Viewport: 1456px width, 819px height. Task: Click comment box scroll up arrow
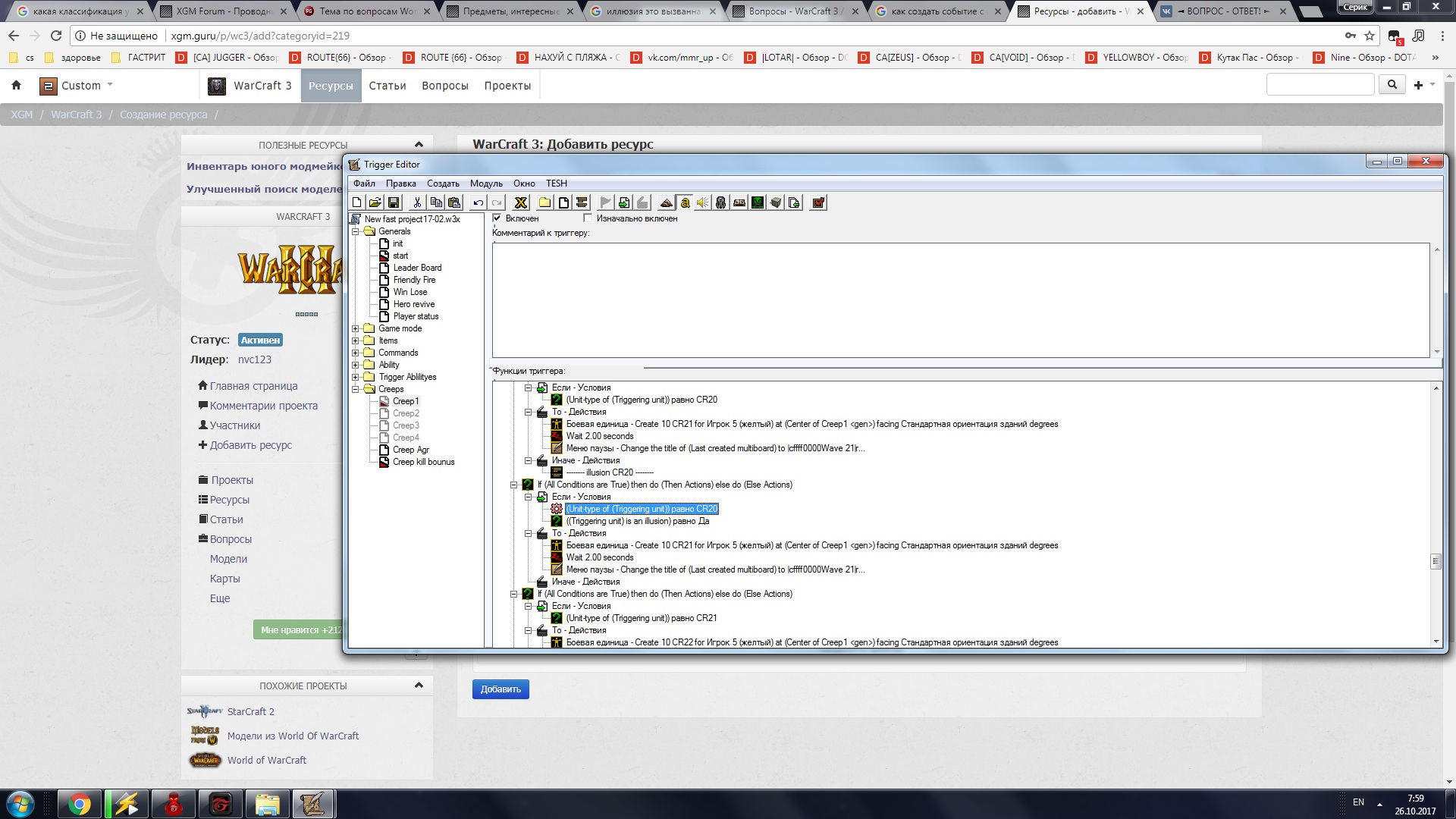point(1436,249)
